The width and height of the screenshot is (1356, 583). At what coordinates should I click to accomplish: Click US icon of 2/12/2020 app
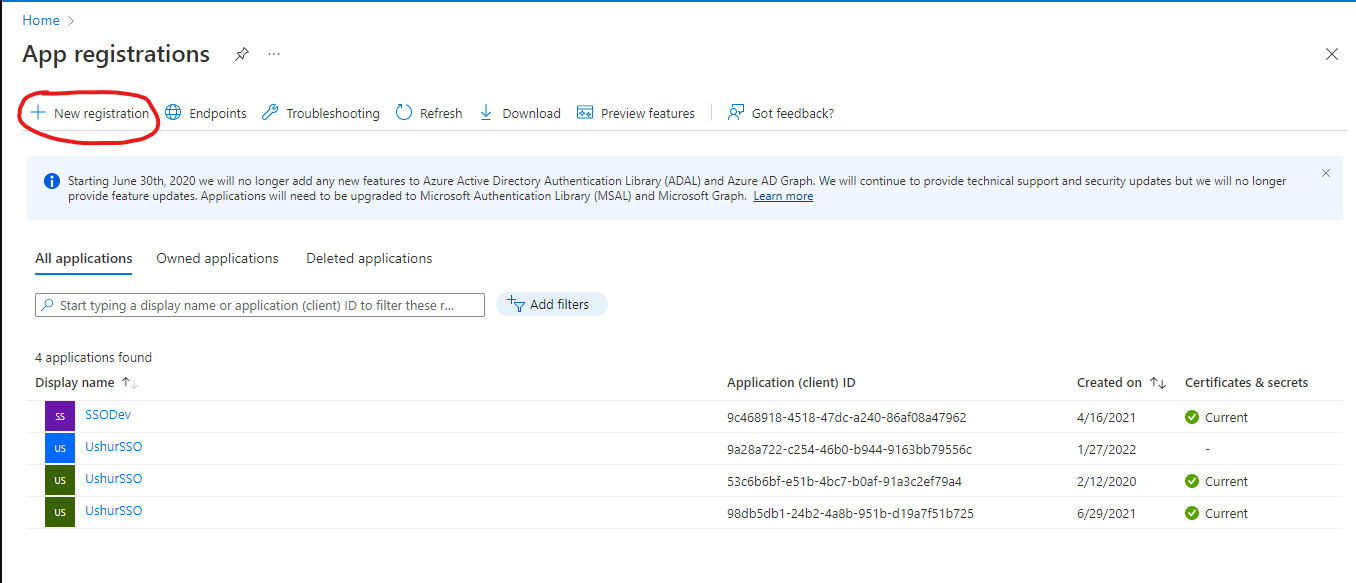tap(60, 481)
